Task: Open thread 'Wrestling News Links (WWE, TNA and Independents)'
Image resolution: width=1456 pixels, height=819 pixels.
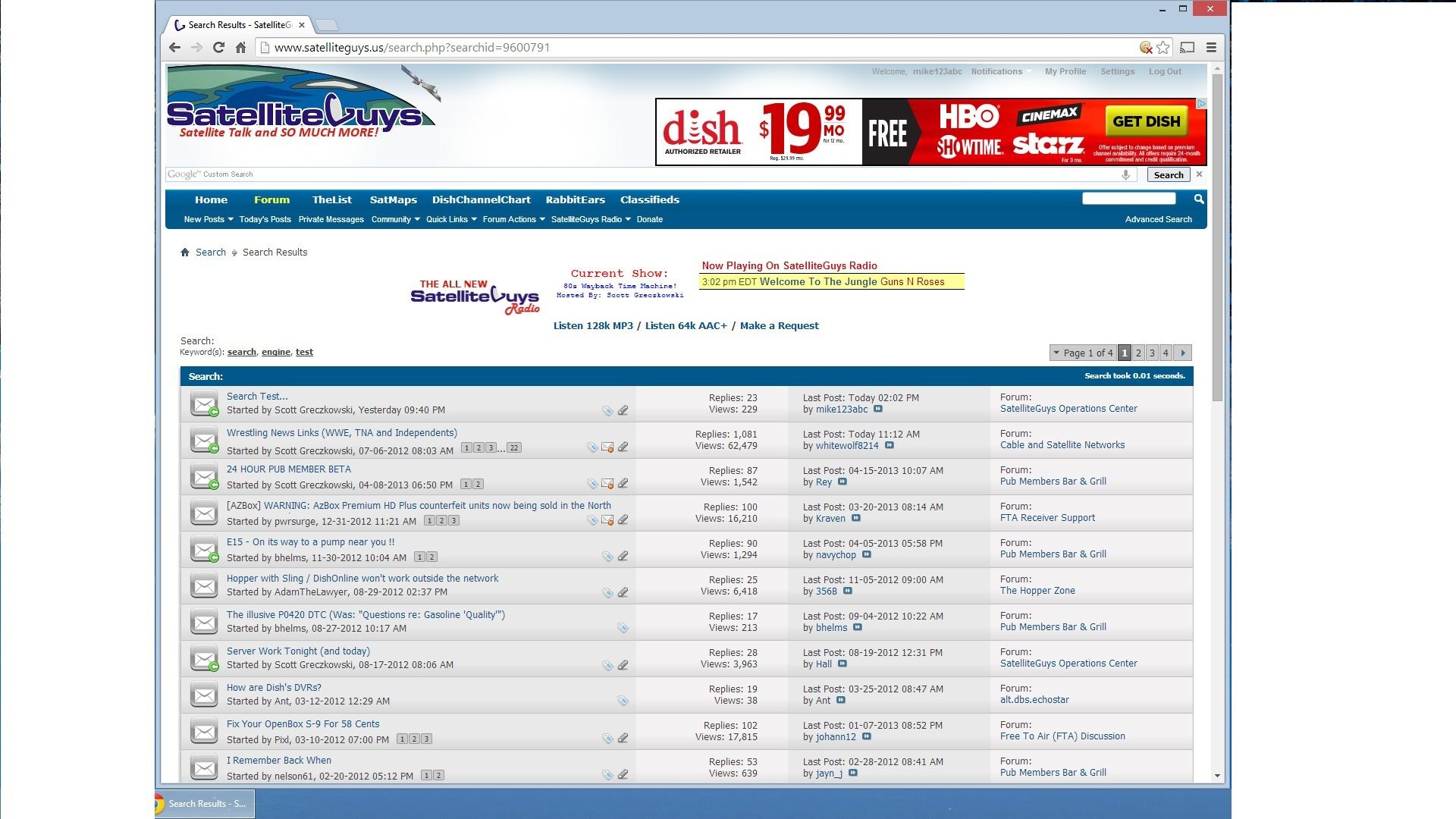Action: (x=341, y=433)
